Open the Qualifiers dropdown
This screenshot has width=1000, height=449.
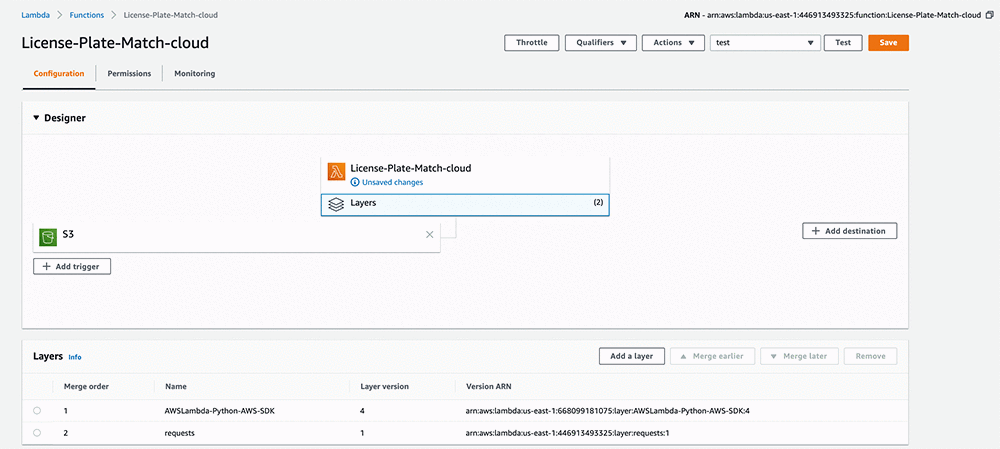(600, 43)
